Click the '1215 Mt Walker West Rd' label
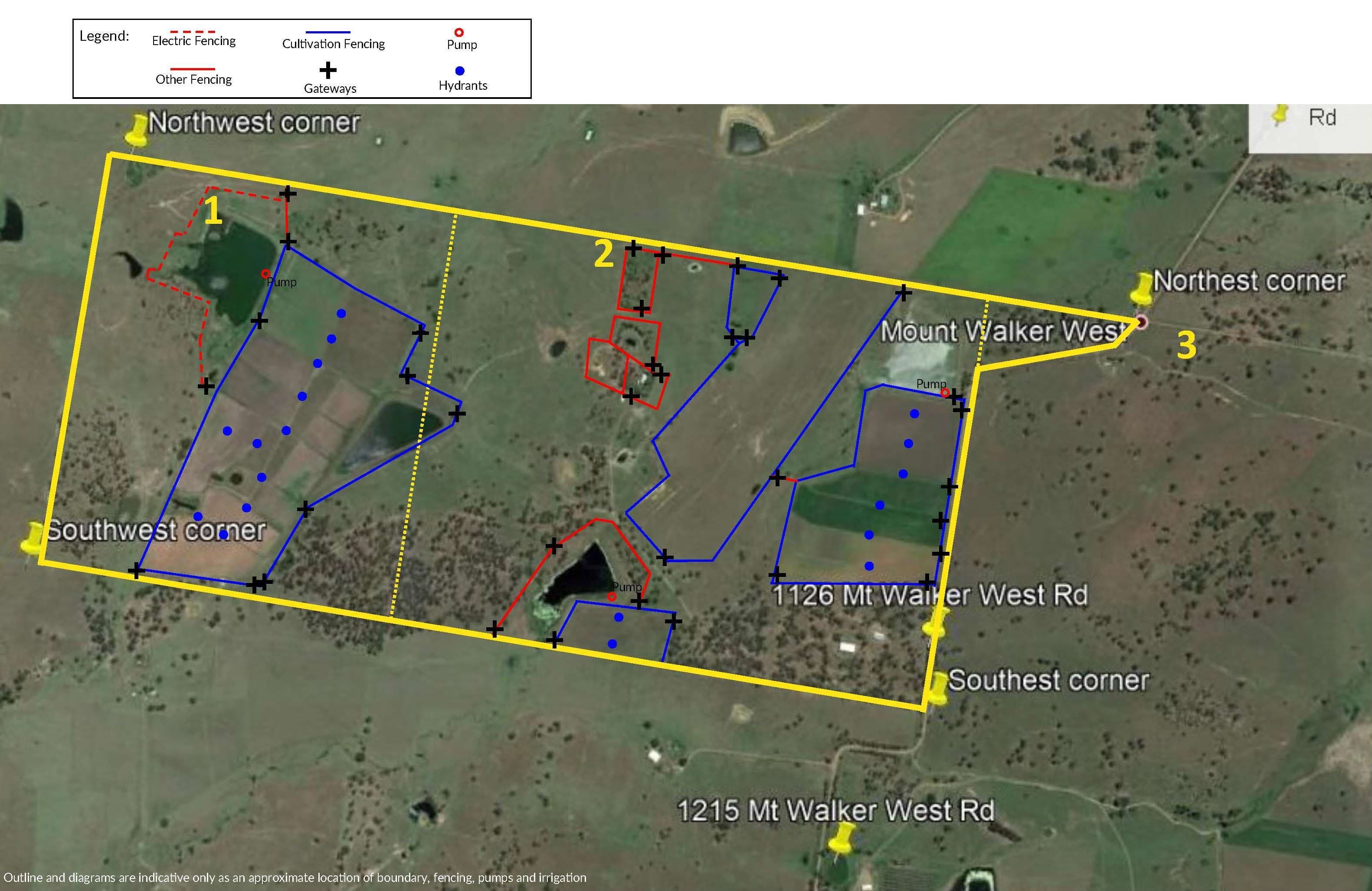Screen dimensions: 1372x891 (836, 811)
